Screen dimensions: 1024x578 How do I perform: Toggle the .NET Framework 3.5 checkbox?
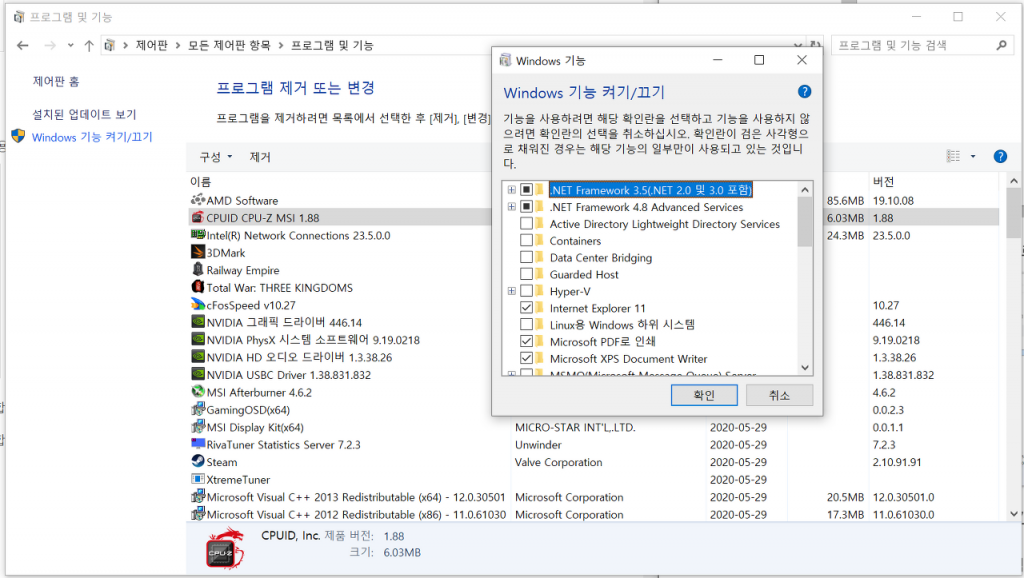526,190
